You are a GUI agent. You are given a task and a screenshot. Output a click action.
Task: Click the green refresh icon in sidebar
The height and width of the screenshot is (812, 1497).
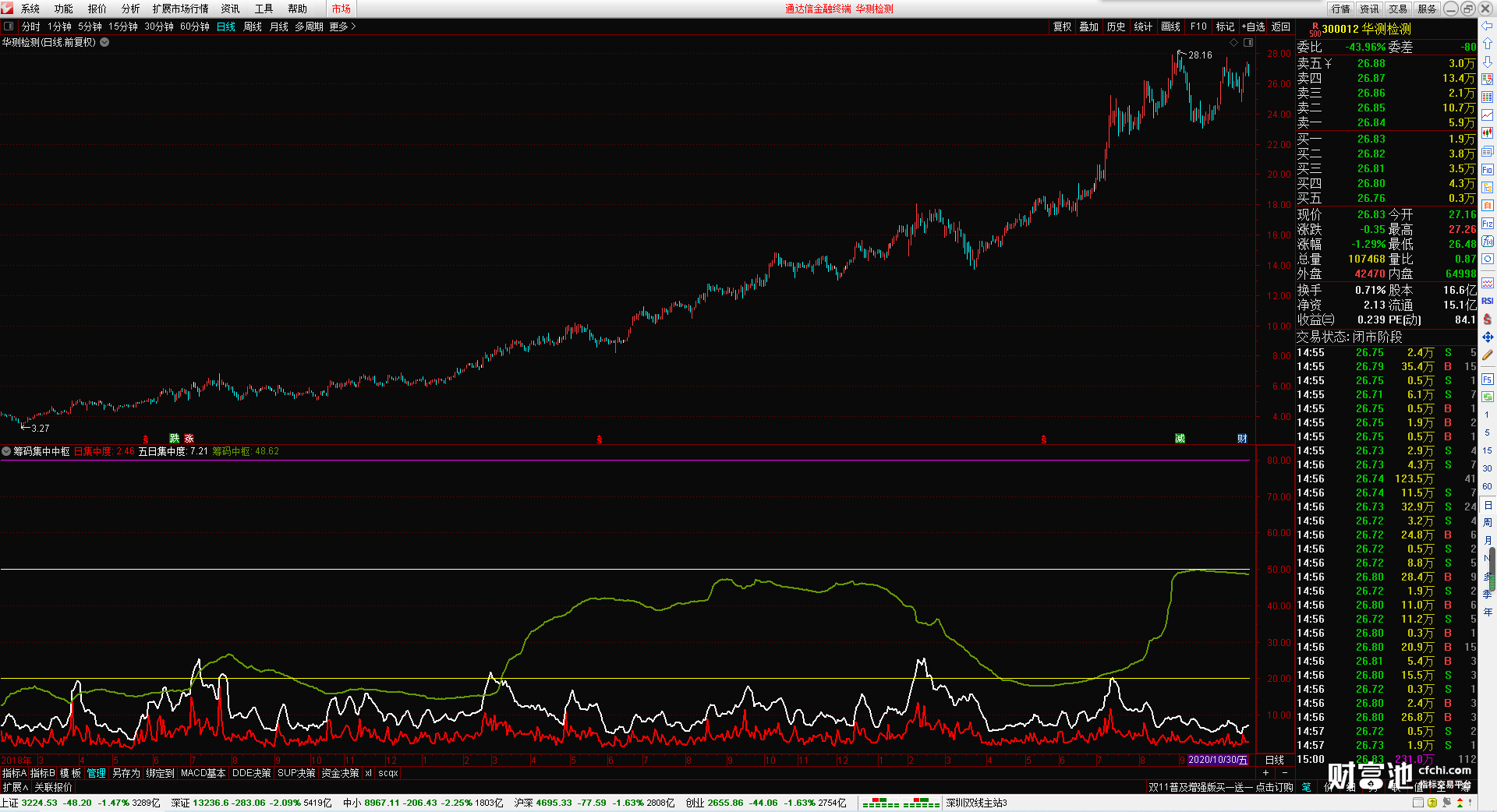[x=1487, y=397]
